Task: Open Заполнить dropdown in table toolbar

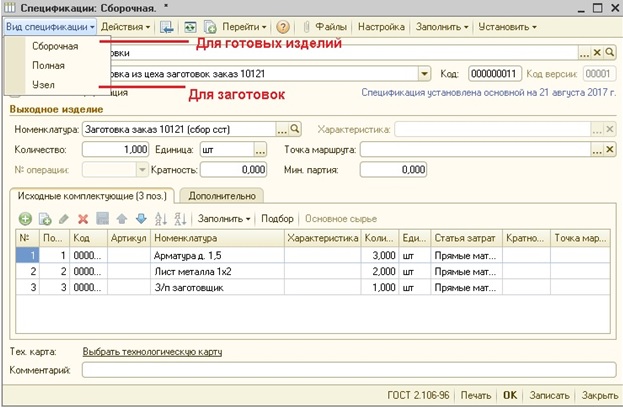Action: point(224,219)
